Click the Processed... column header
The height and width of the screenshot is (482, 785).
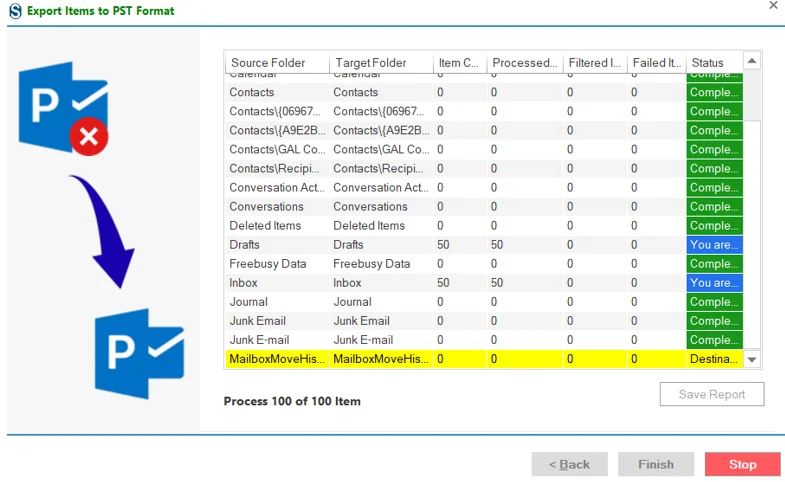point(525,63)
